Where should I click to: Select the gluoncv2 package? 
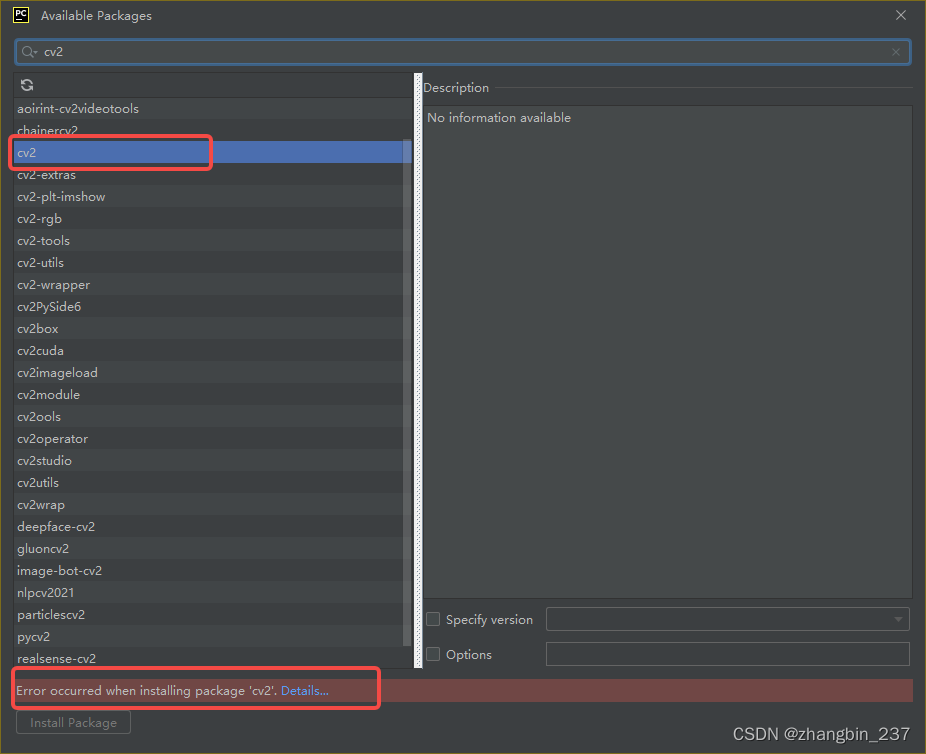pos(213,549)
